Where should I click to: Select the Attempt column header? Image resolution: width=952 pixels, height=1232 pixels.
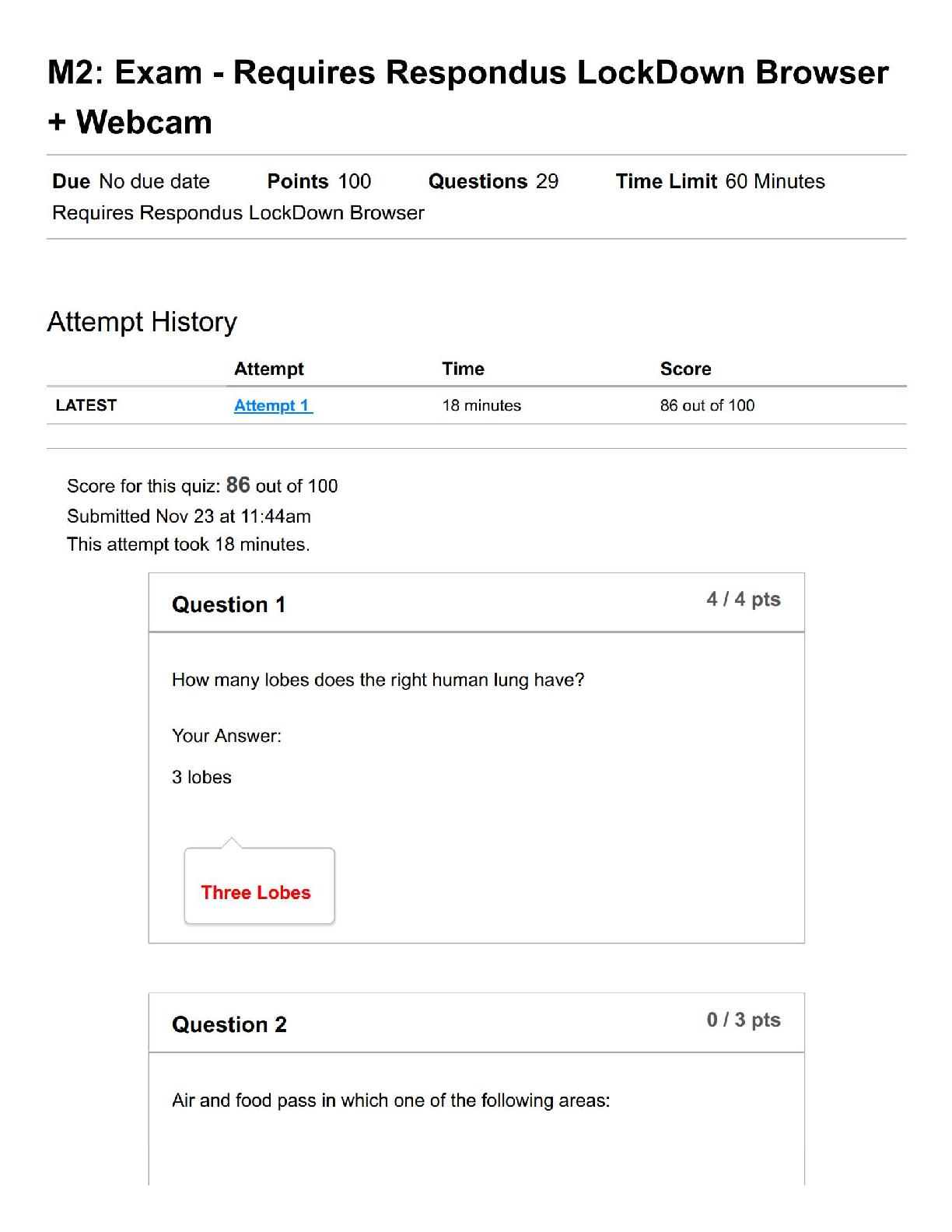(x=268, y=369)
